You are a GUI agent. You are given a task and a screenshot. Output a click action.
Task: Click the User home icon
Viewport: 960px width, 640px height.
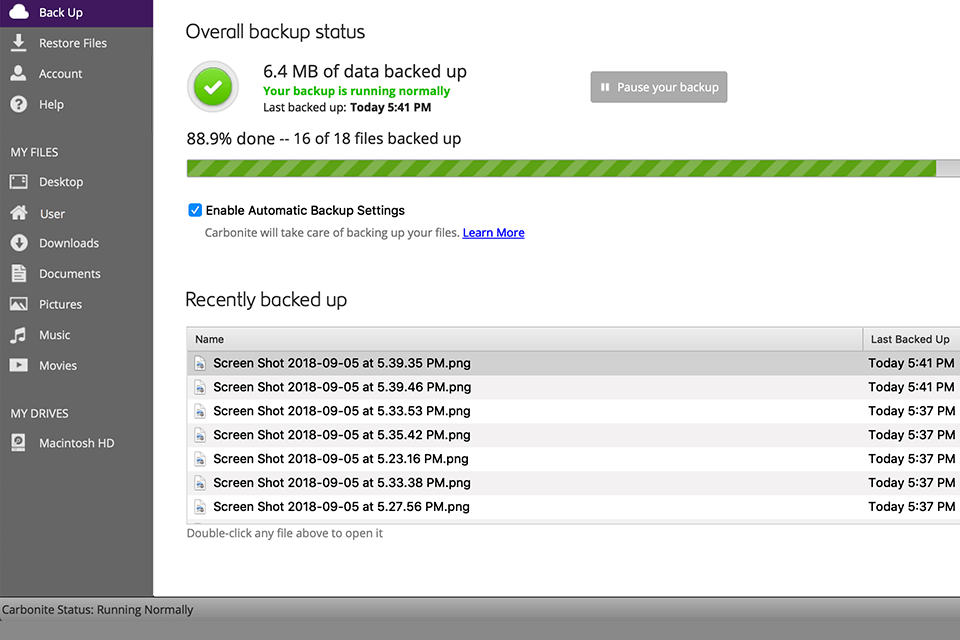click(18, 213)
